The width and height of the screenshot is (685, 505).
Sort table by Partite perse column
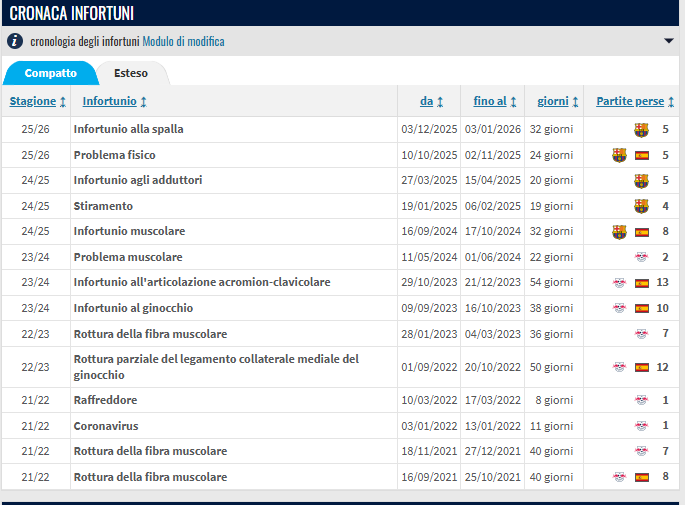point(630,101)
